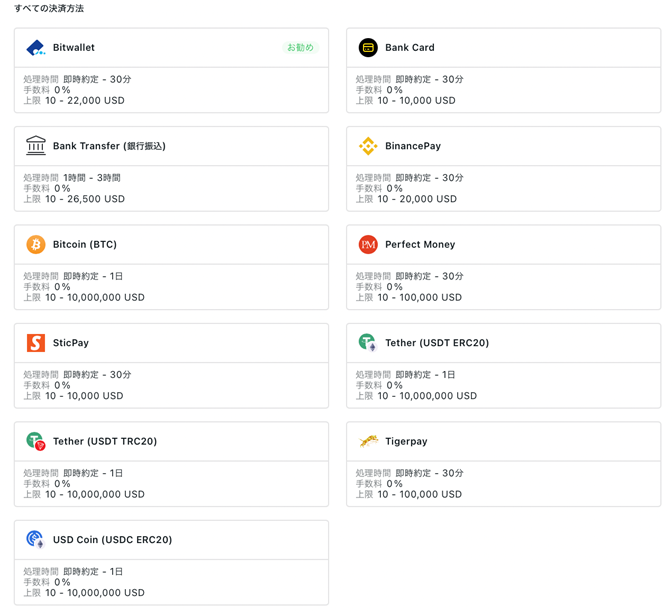Screen dimensions: 672x614
Task: Click the orange SticPay S icon
Action: 36,343
